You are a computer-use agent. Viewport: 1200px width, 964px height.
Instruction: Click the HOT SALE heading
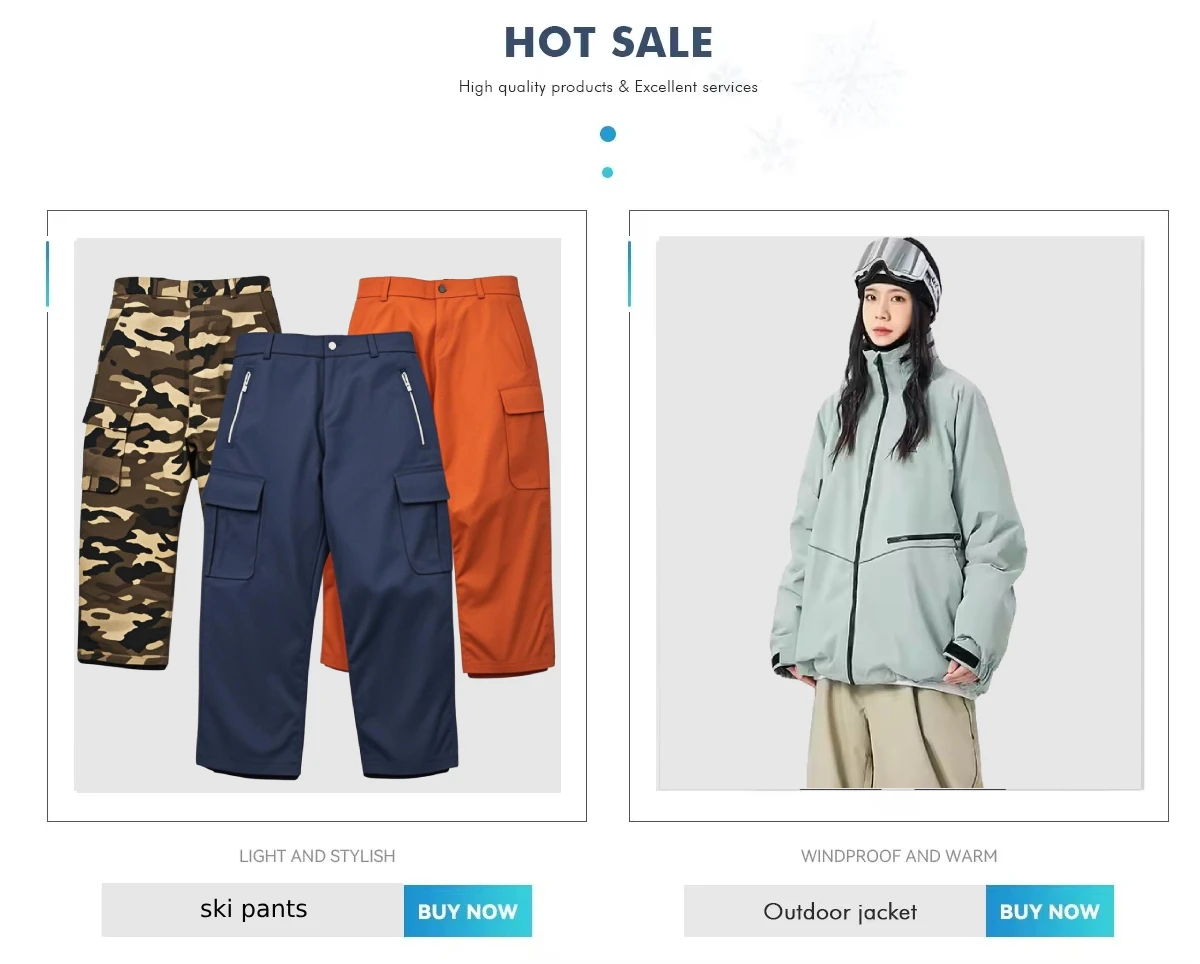click(608, 43)
